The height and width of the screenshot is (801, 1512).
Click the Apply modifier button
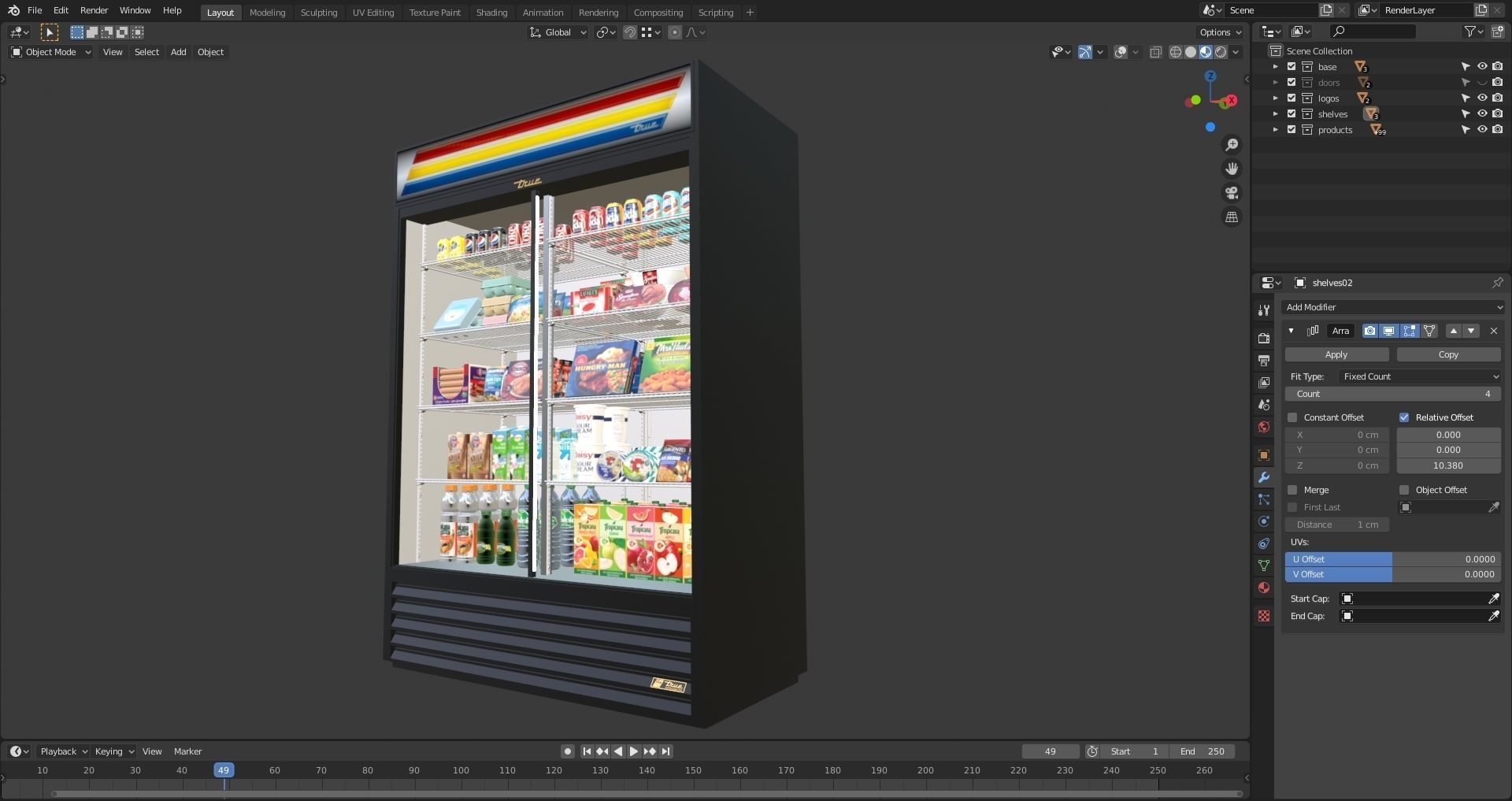point(1336,354)
